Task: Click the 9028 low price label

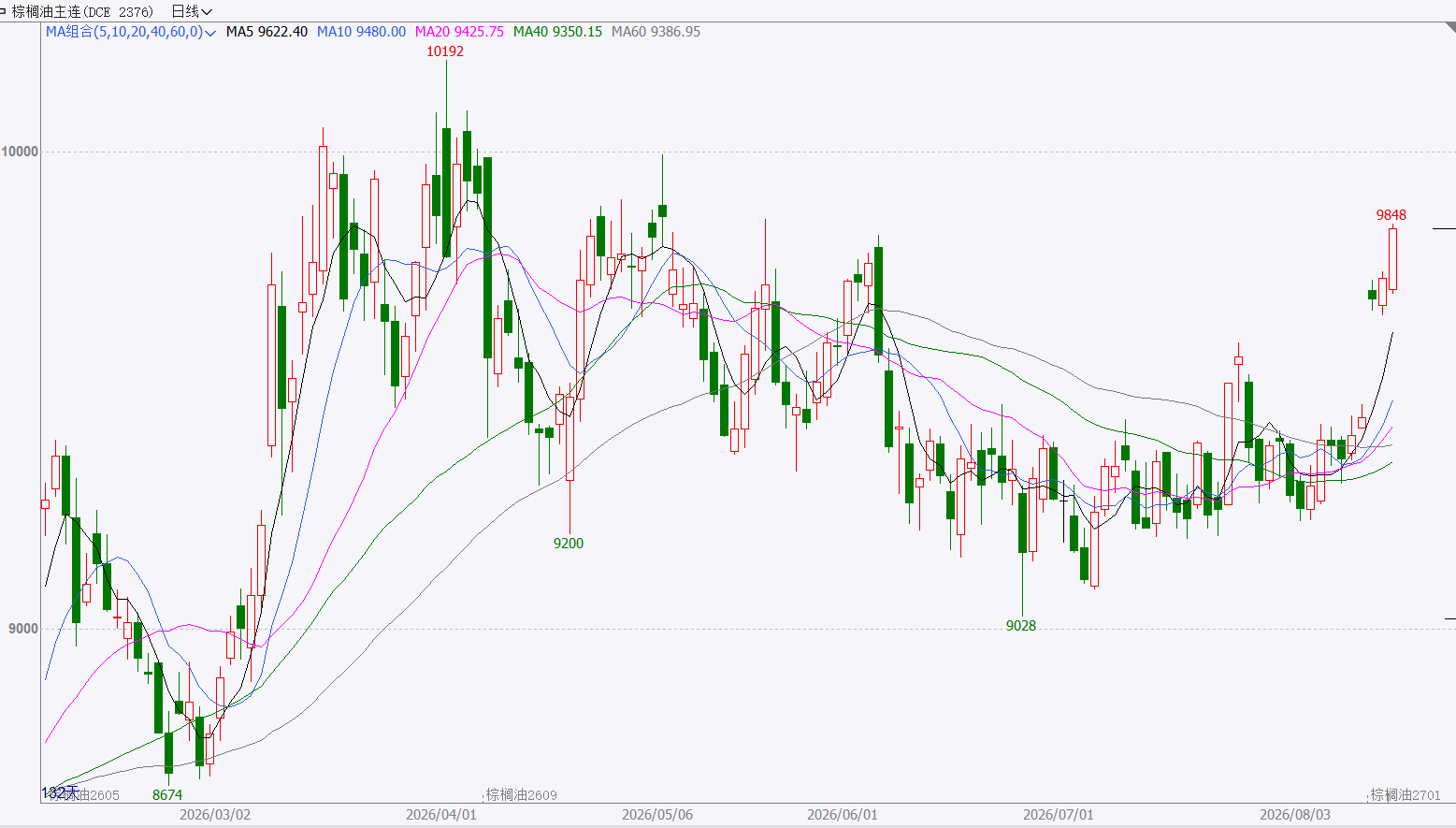Action: [1021, 626]
